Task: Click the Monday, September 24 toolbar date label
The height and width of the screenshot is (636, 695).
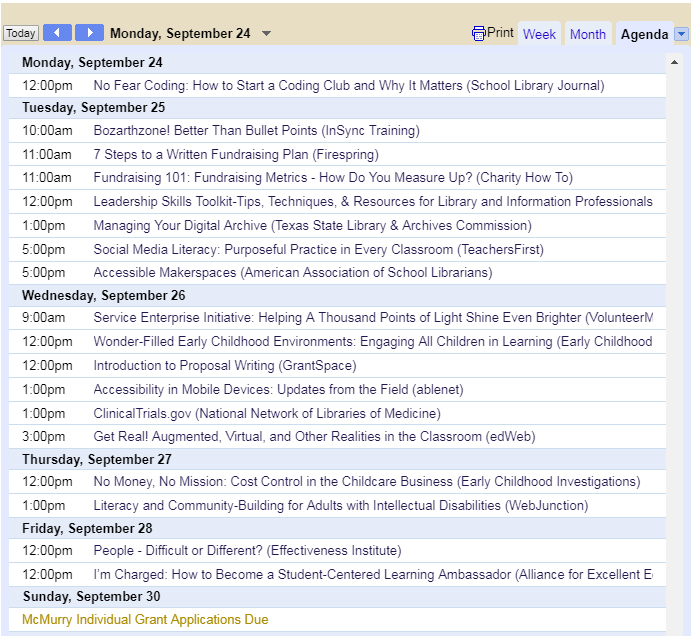Action: 180,34
